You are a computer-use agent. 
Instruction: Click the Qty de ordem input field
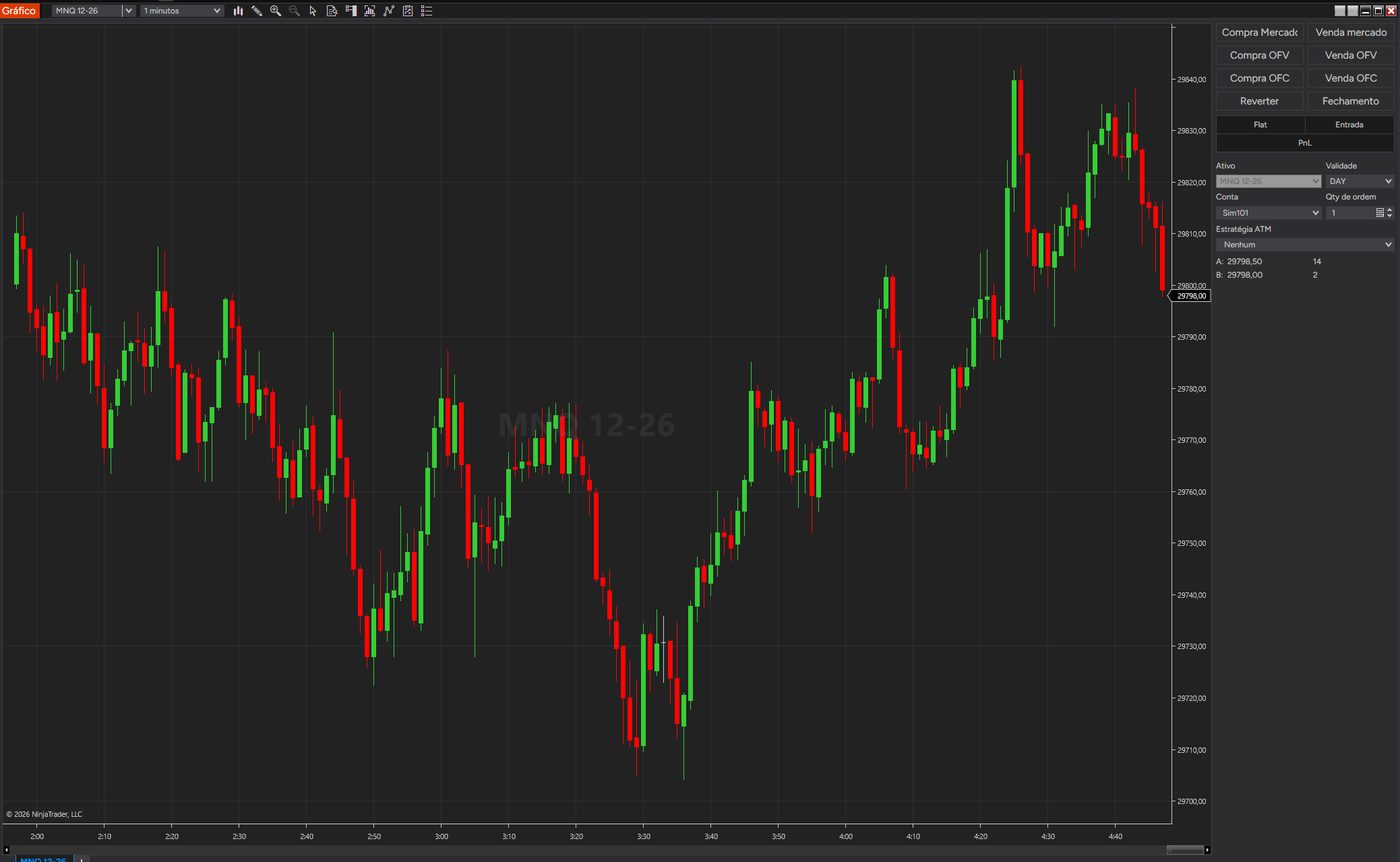(1350, 213)
